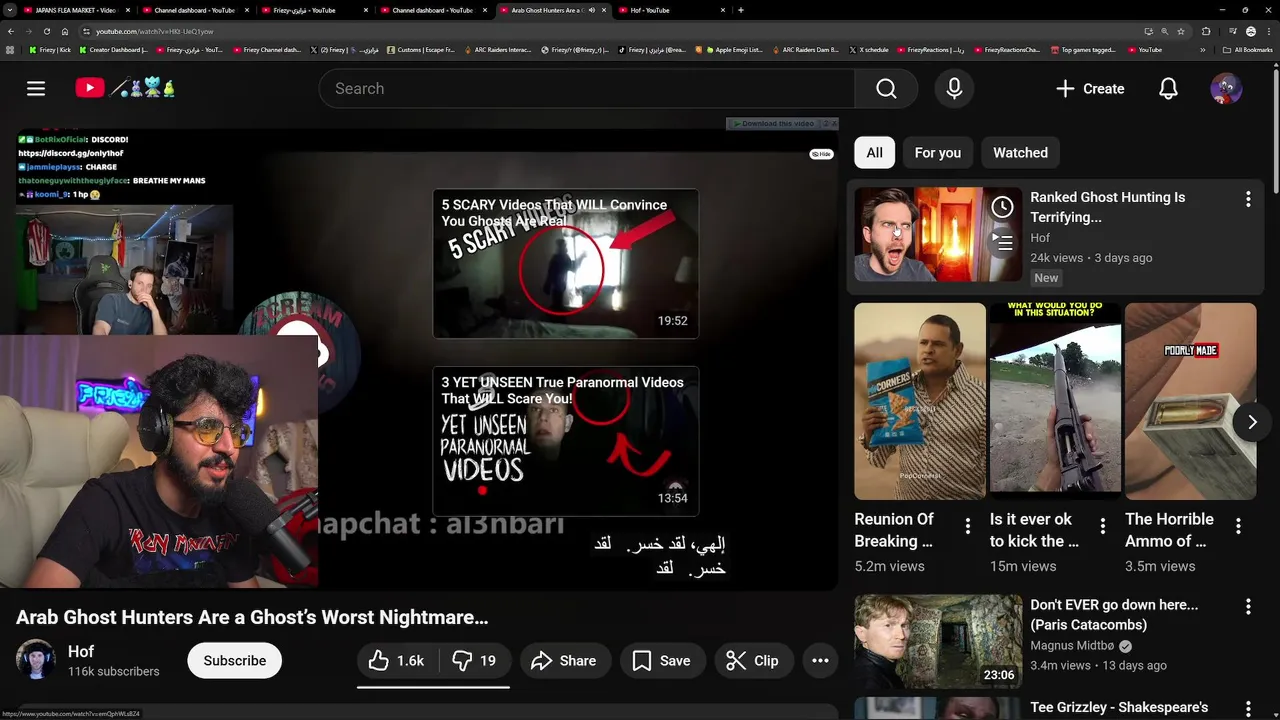The height and width of the screenshot is (720, 1280).
Task: Go back in browser history
Action: tap(10, 31)
